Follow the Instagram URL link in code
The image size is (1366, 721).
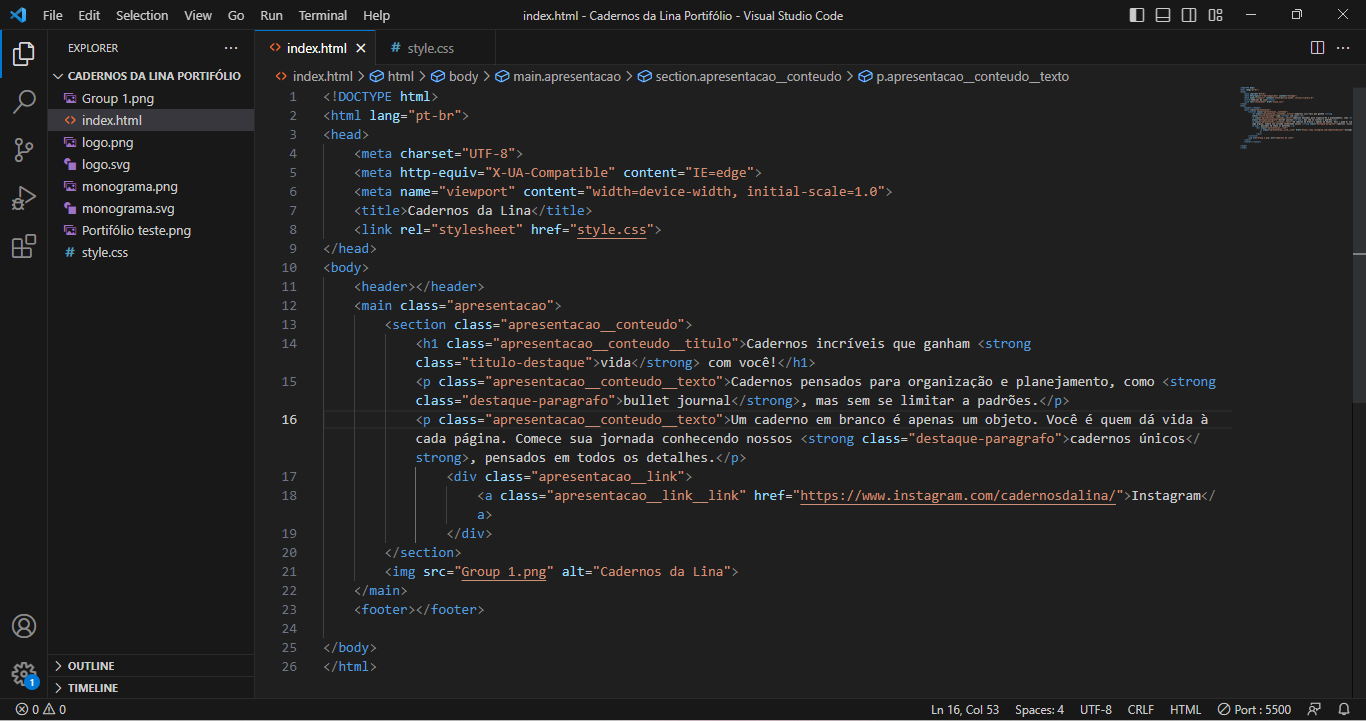[x=958, y=495]
